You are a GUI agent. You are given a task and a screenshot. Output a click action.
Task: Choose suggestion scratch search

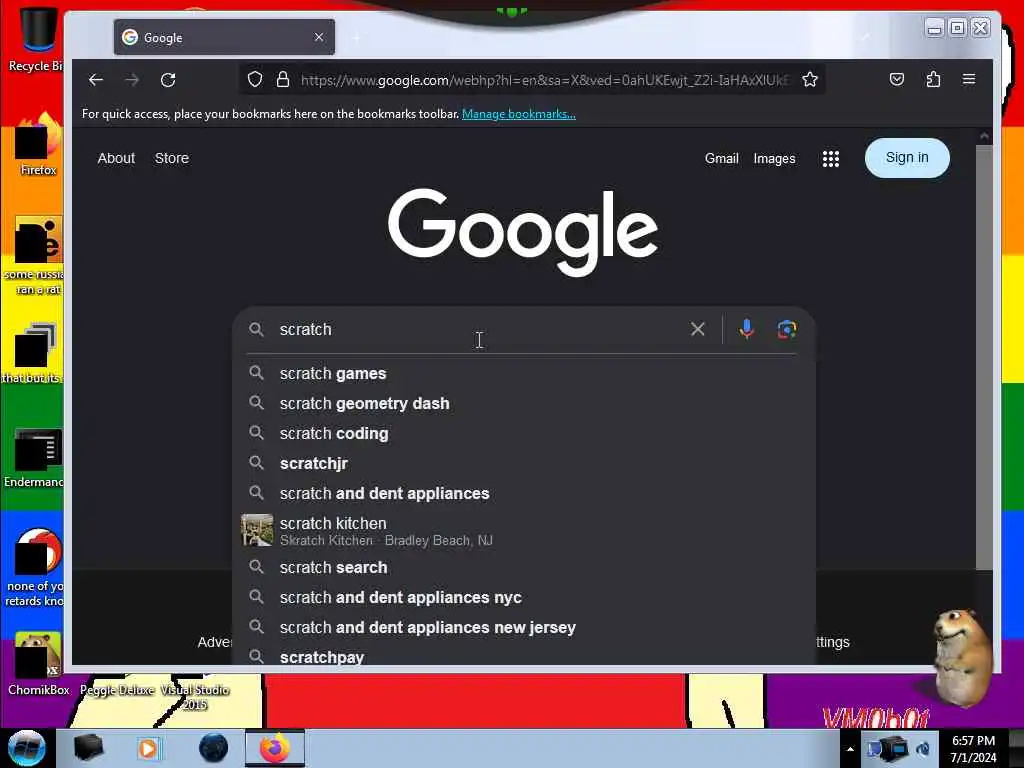tap(524, 568)
